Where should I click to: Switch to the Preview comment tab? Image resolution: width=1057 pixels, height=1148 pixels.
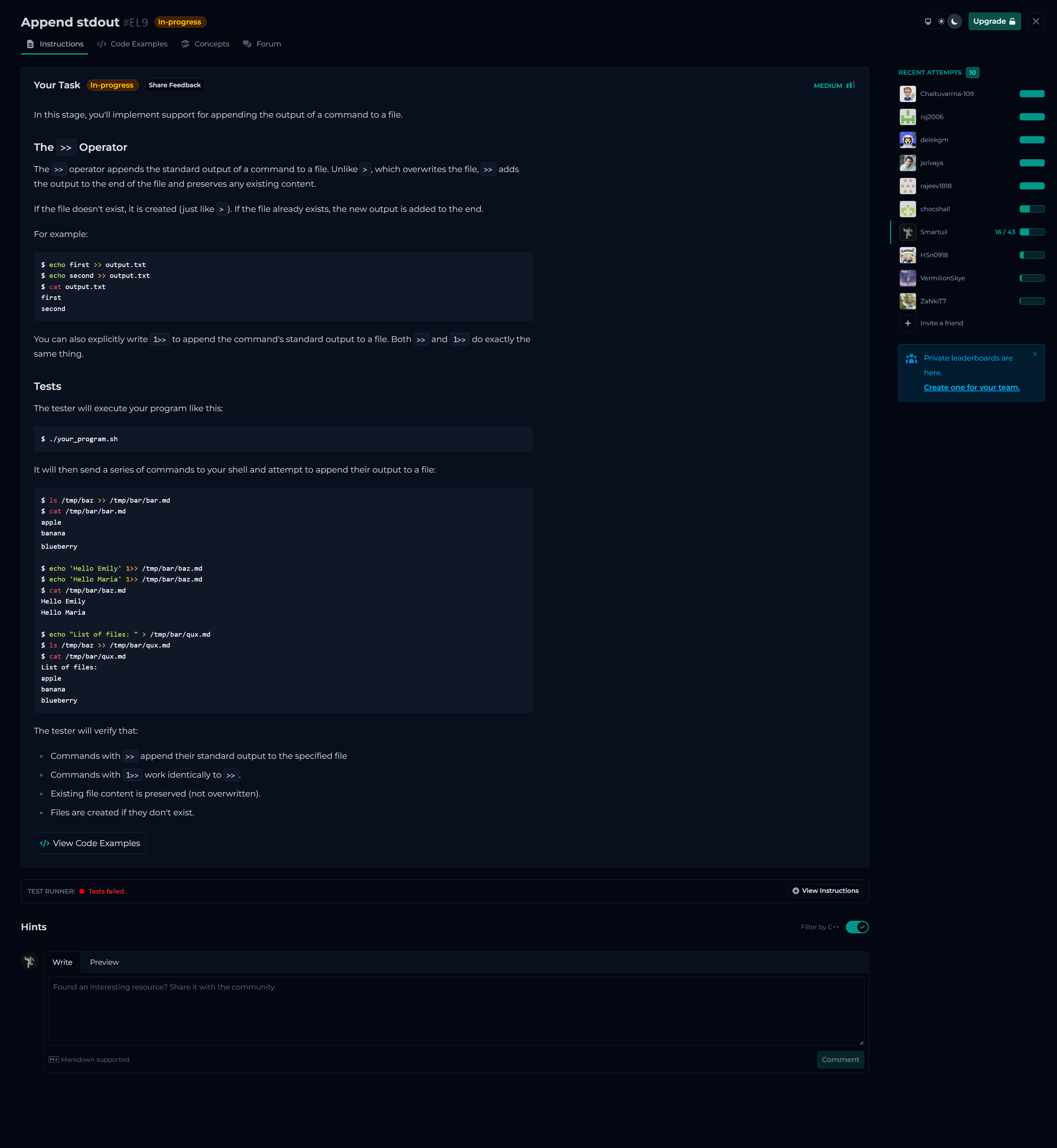tap(104, 962)
